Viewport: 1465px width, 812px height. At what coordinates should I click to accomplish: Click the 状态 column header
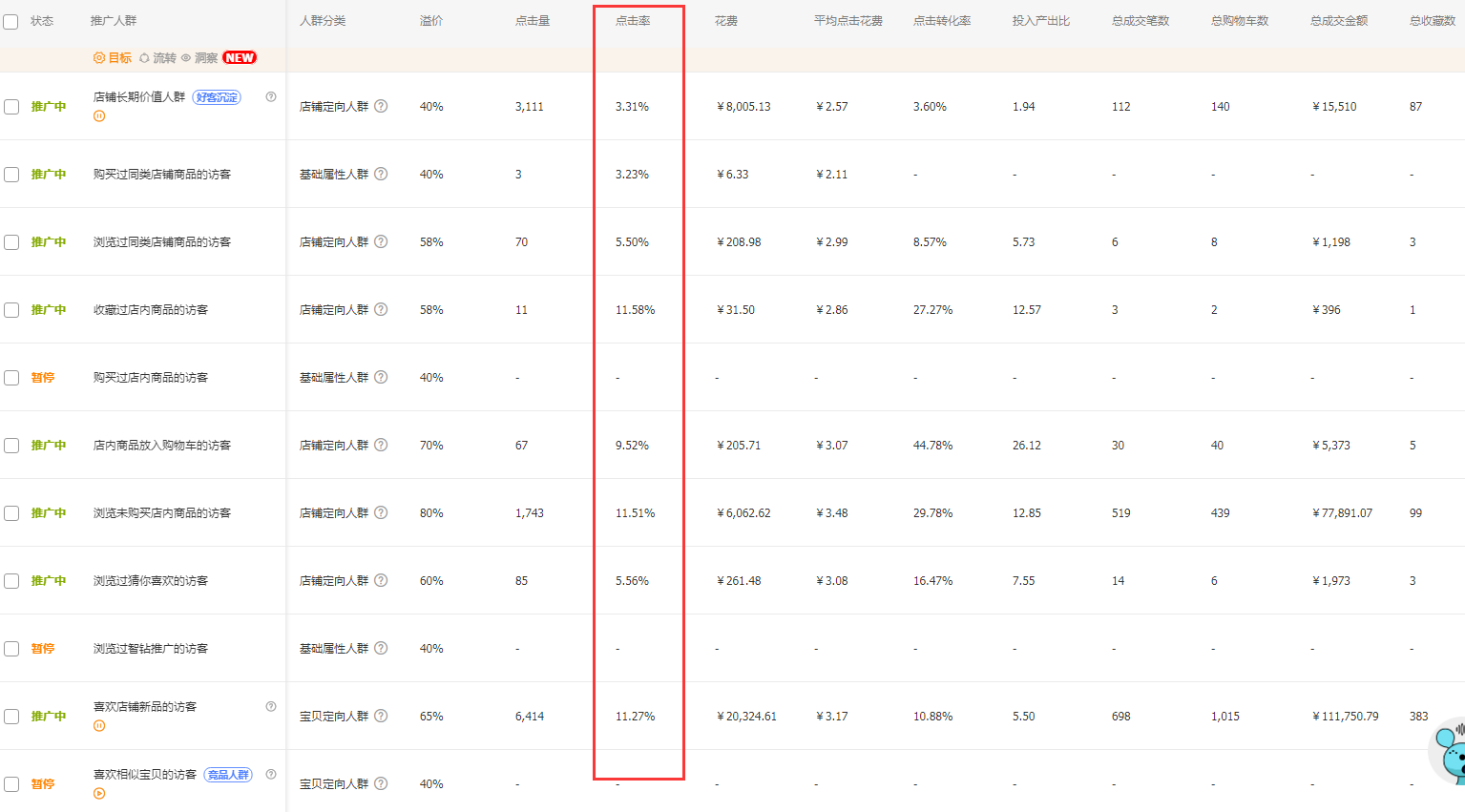tap(42, 21)
